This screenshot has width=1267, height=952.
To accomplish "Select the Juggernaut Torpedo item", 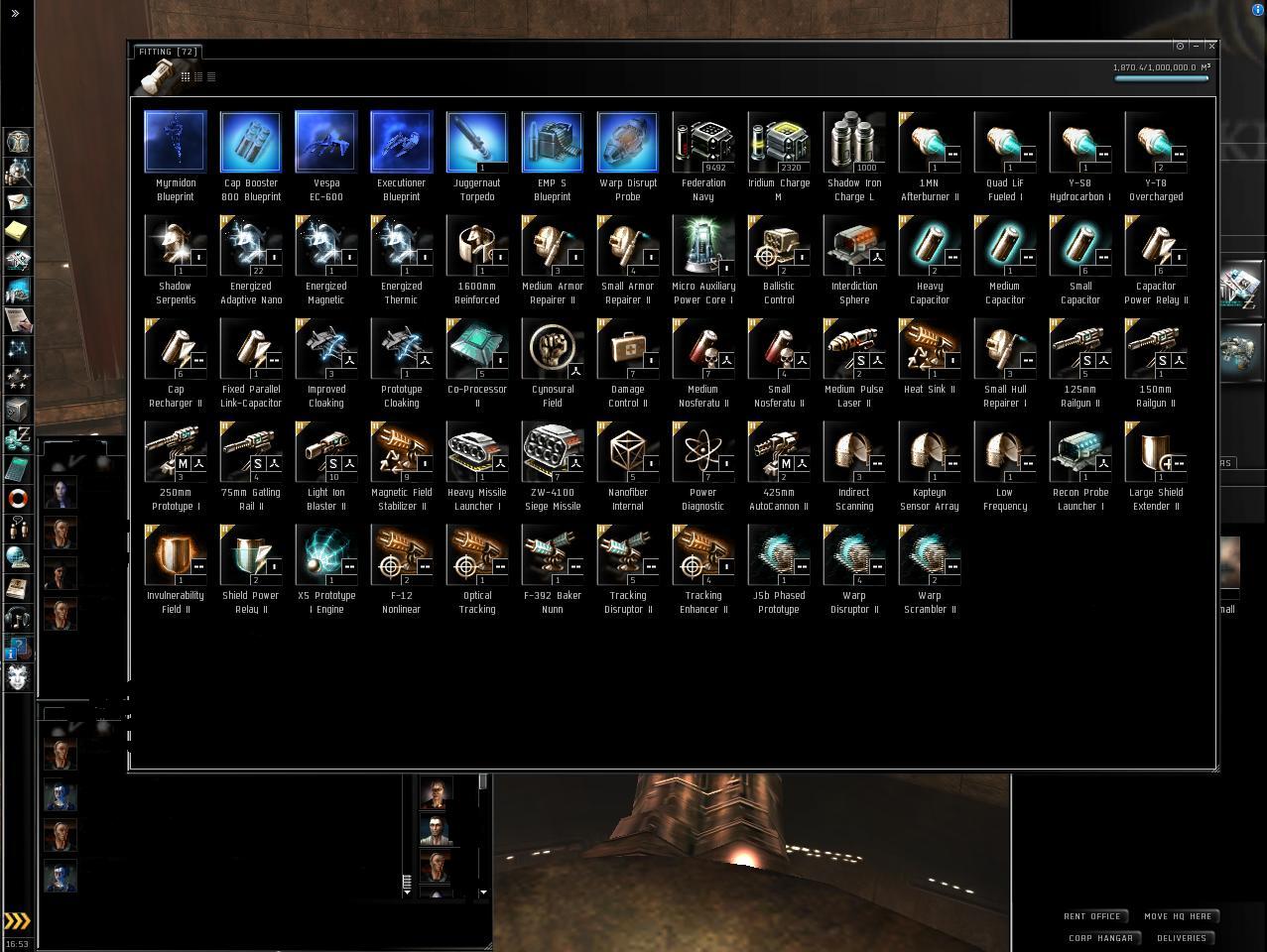I will click(x=477, y=155).
